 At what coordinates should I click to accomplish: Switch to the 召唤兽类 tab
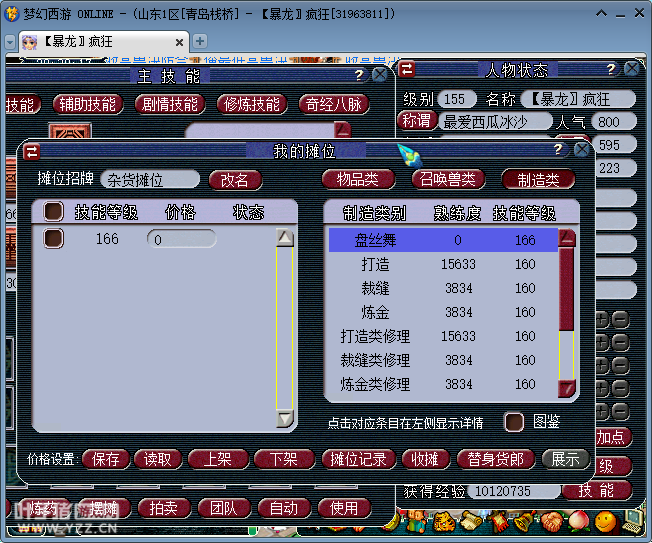(x=447, y=180)
